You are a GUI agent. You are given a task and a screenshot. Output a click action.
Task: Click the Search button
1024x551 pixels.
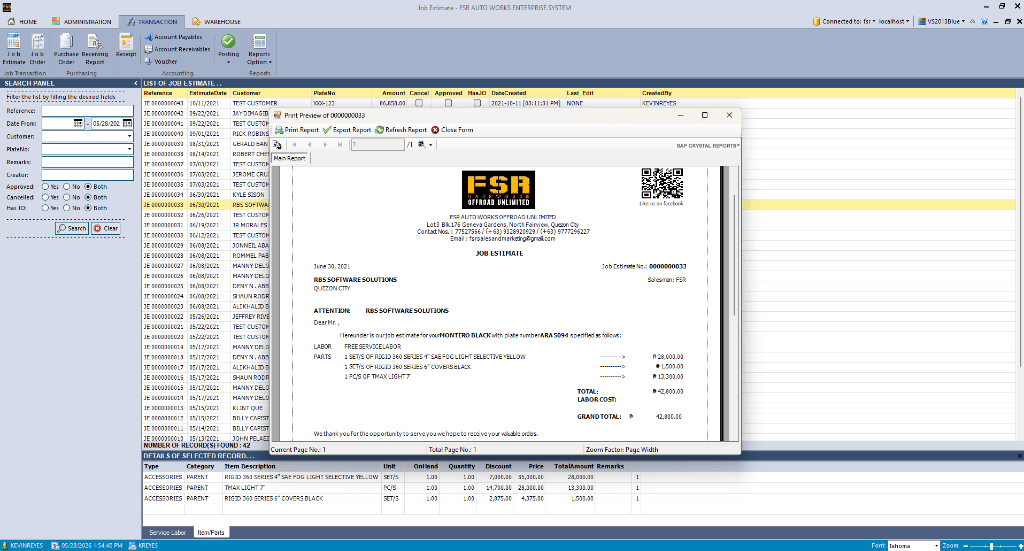coord(72,228)
